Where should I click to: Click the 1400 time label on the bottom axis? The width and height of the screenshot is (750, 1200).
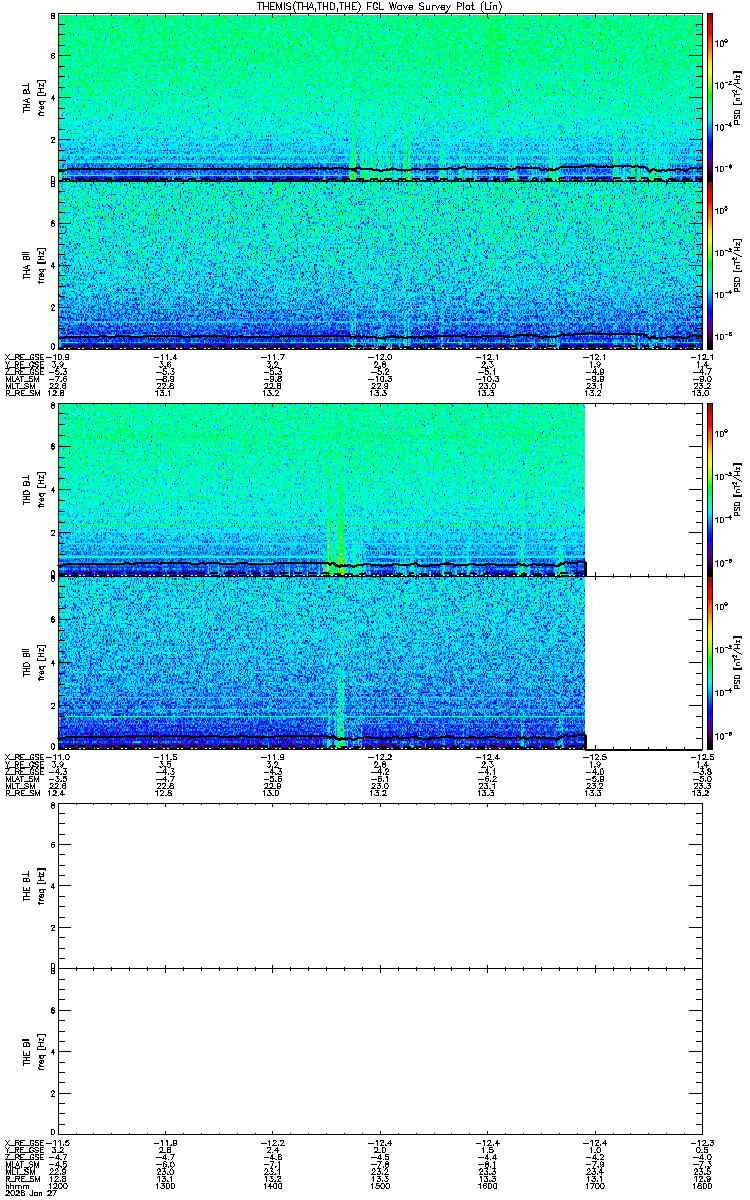click(273, 1185)
